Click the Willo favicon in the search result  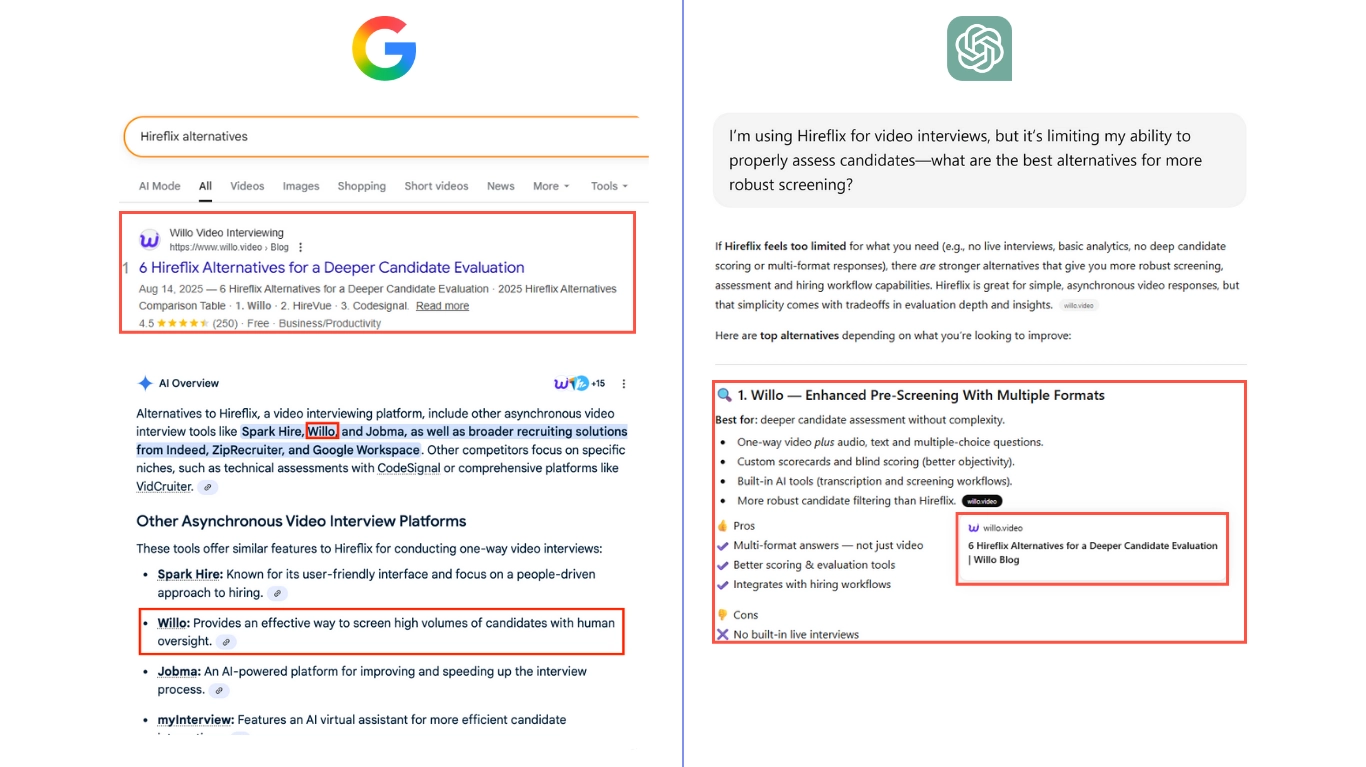pyautogui.click(x=149, y=240)
